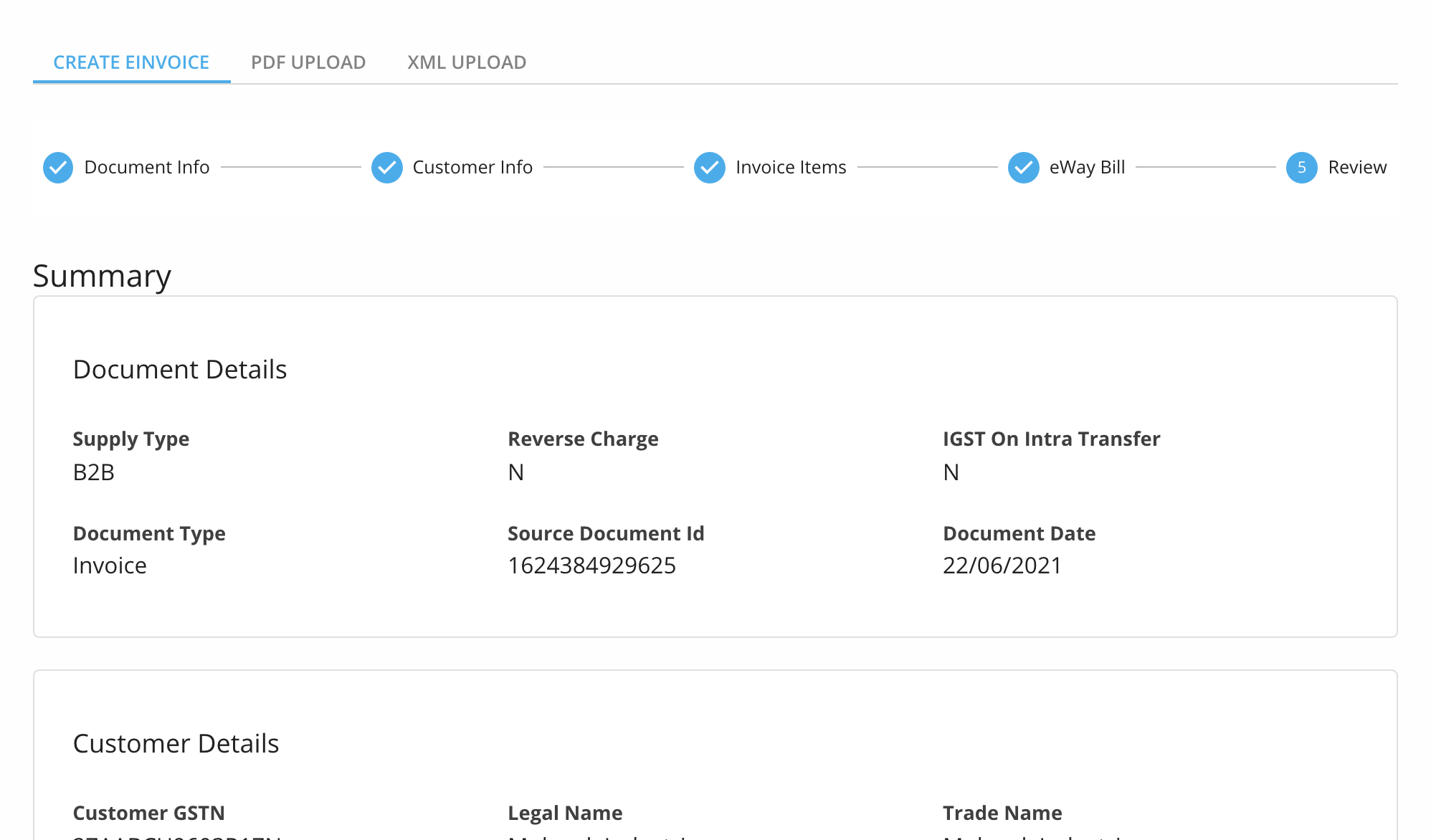The image size is (1431, 840).
Task: Click the Source Document Id value 1624384929625
Action: tap(591, 565)
